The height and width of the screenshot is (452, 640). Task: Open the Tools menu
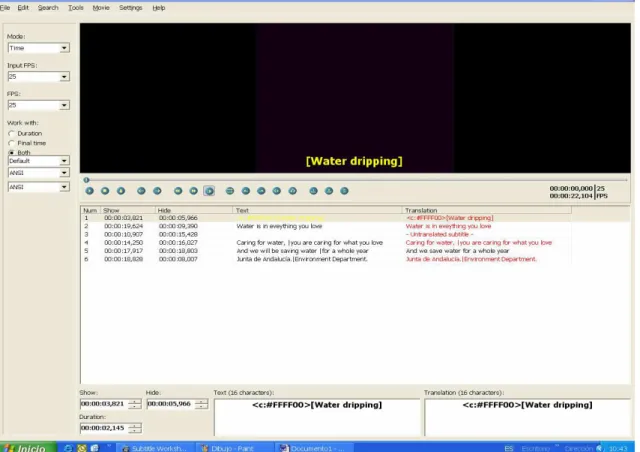[x=76, y=8]
